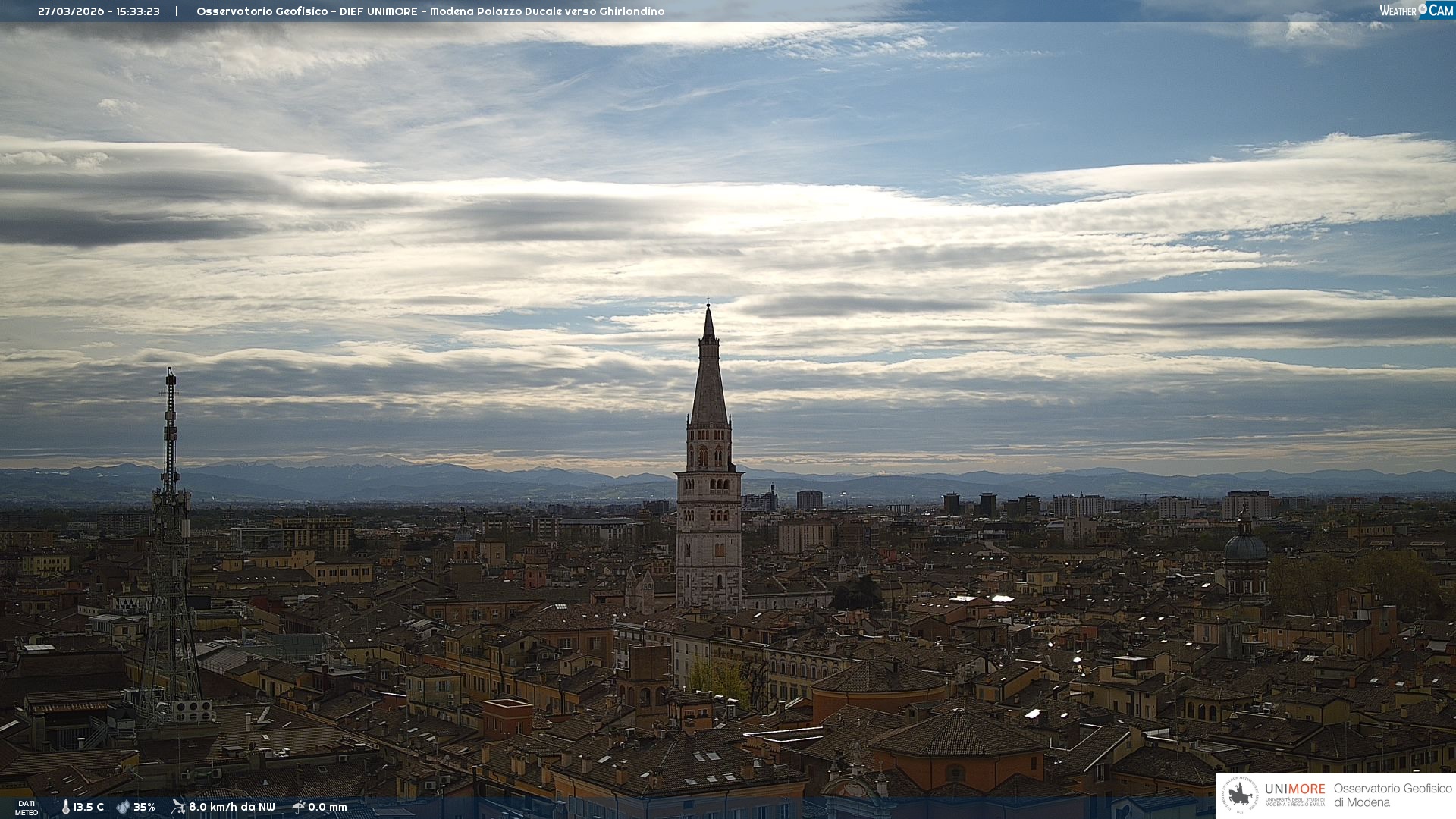1456x819 pixels.
Task: Click the 8.0 km/h da NW wind reading
Action: pos(232,807)
